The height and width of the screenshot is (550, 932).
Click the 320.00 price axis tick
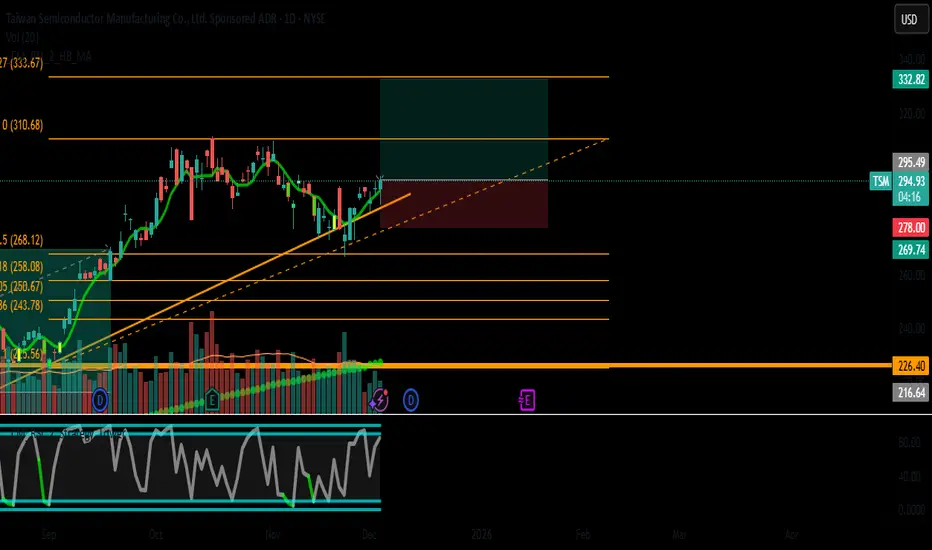click(912, 114)
